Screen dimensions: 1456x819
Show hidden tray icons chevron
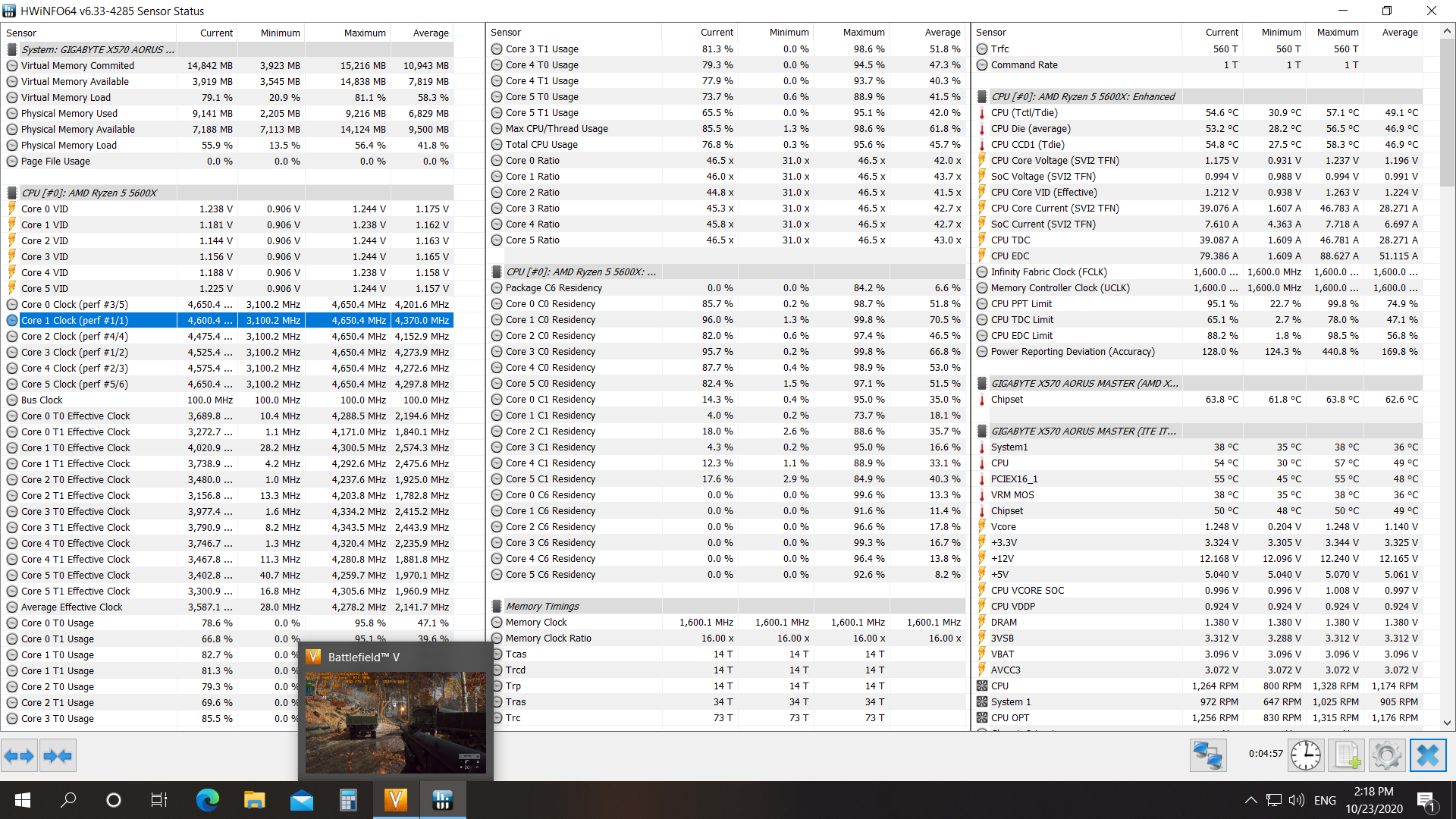[1251, 800]
